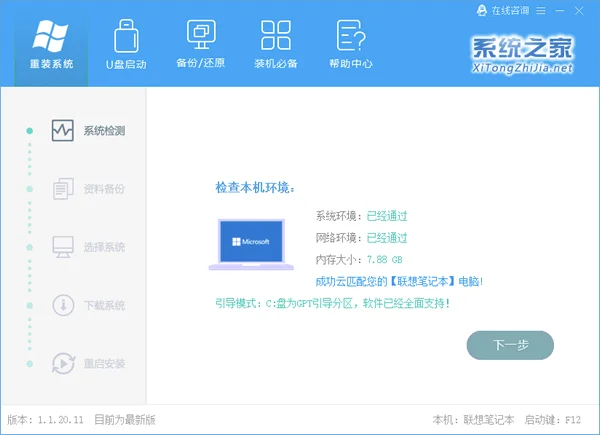Click the progress dot beside 系统检测
This screenshot has height=435, width=600.
point(29,131)
